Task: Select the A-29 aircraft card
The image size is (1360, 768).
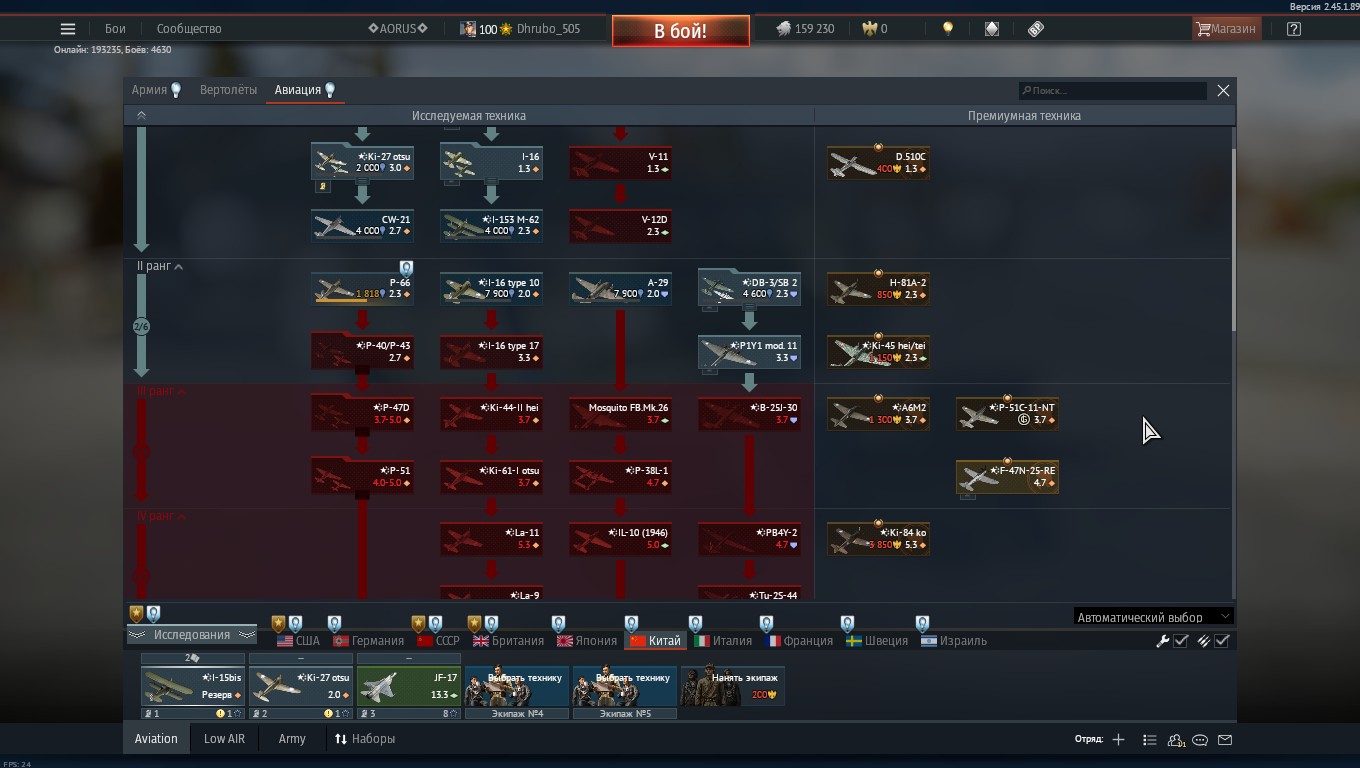Action: tap(620, 288)
